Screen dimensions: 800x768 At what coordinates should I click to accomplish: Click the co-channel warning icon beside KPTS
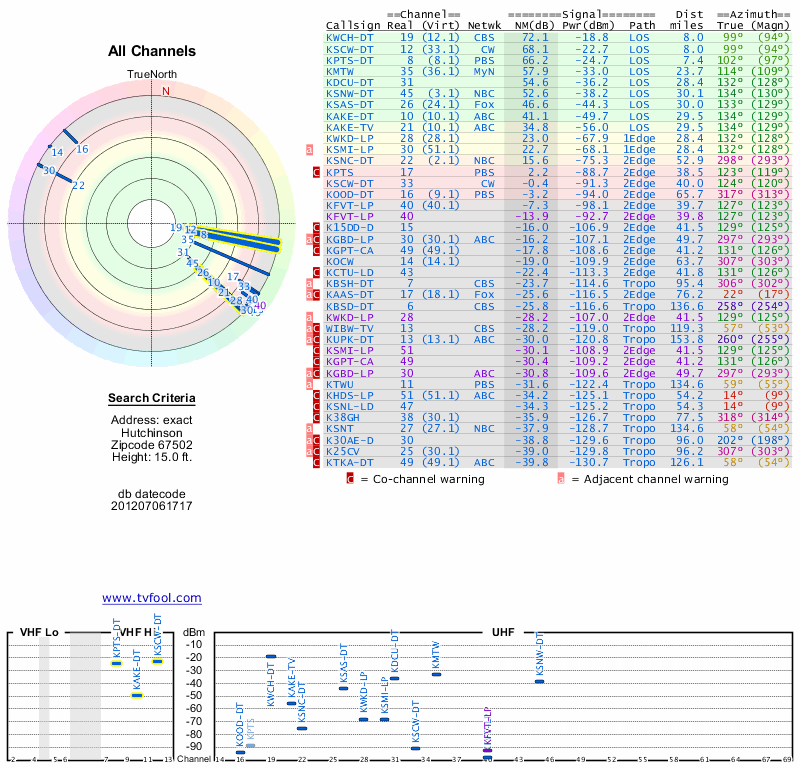pyautogui.click(x=317, y=173)
